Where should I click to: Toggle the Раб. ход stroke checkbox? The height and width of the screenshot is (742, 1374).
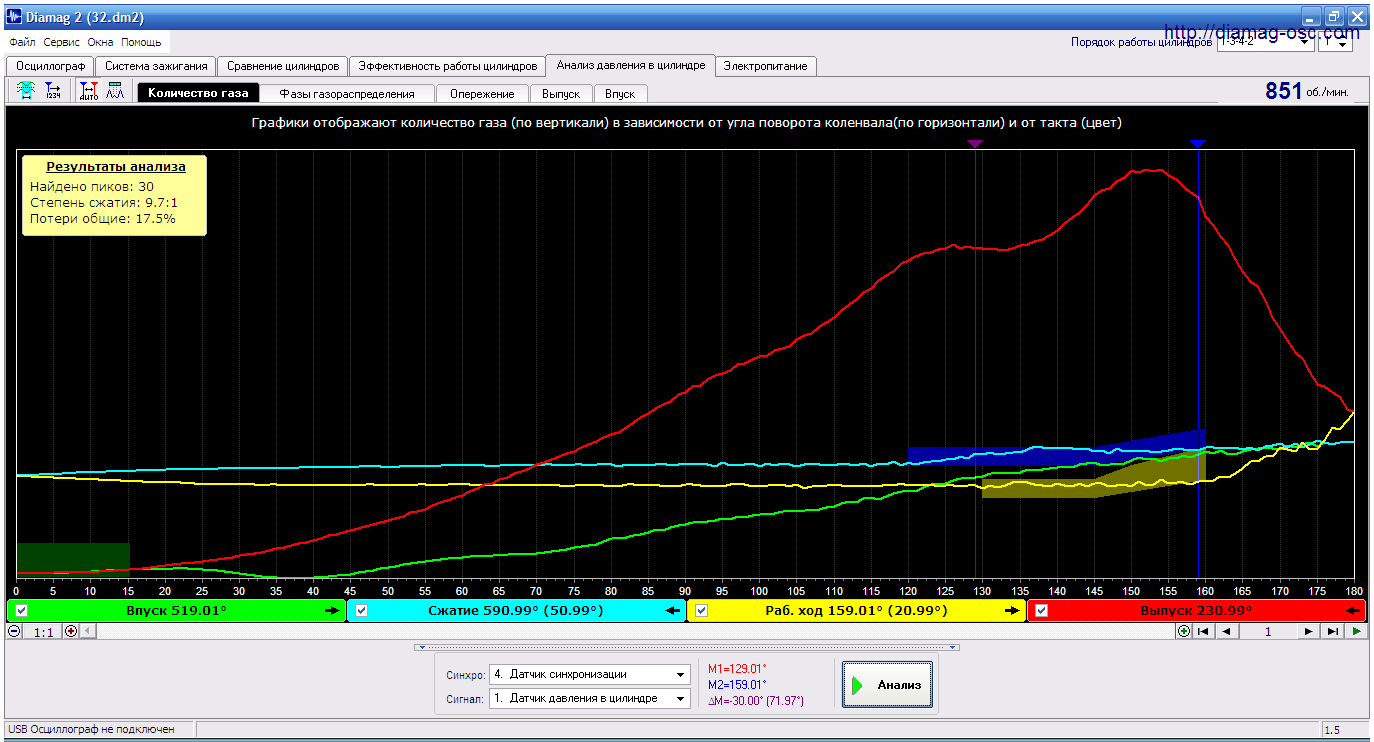pos(702,610)
